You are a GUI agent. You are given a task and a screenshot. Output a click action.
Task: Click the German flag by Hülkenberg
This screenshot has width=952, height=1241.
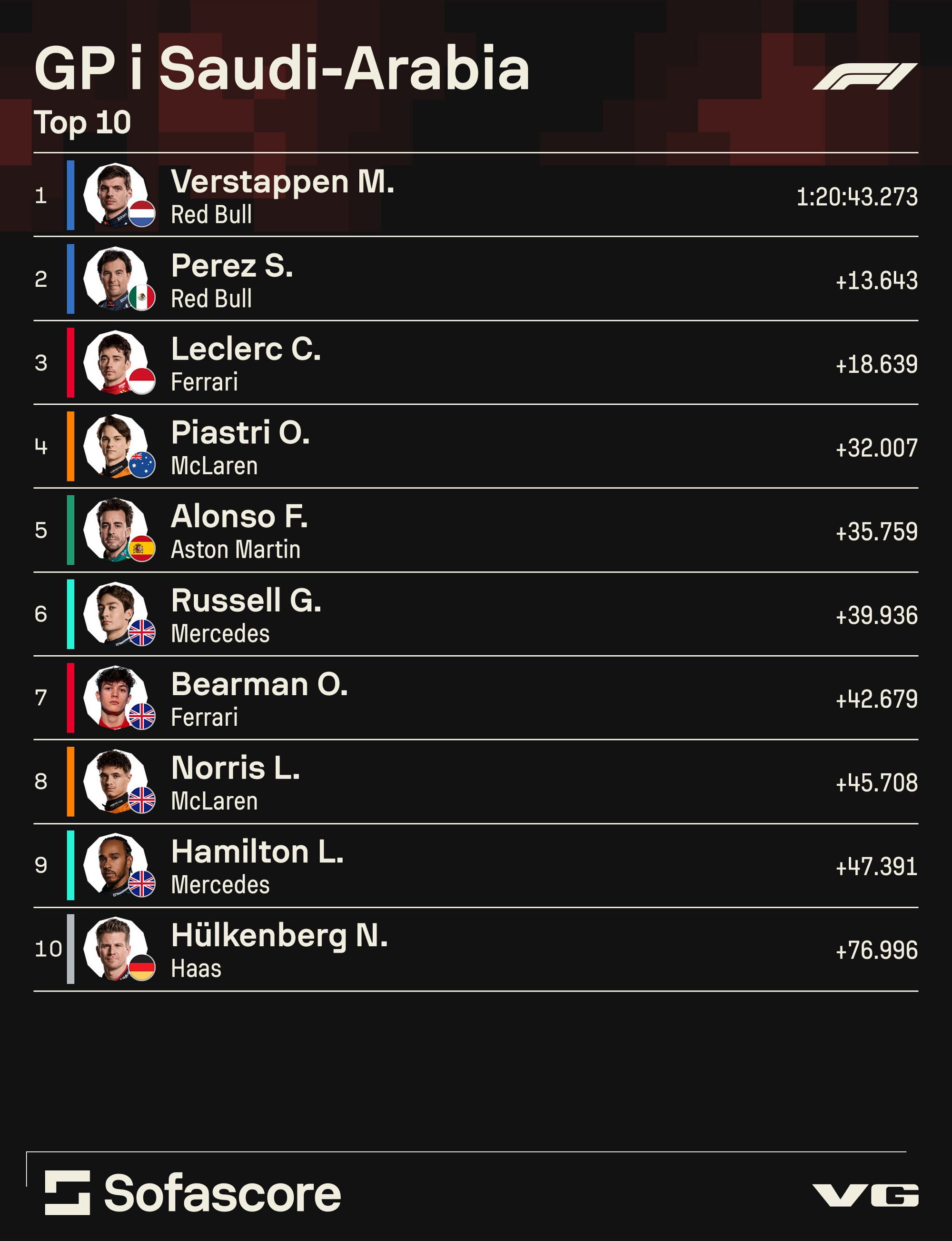(142, 967)
